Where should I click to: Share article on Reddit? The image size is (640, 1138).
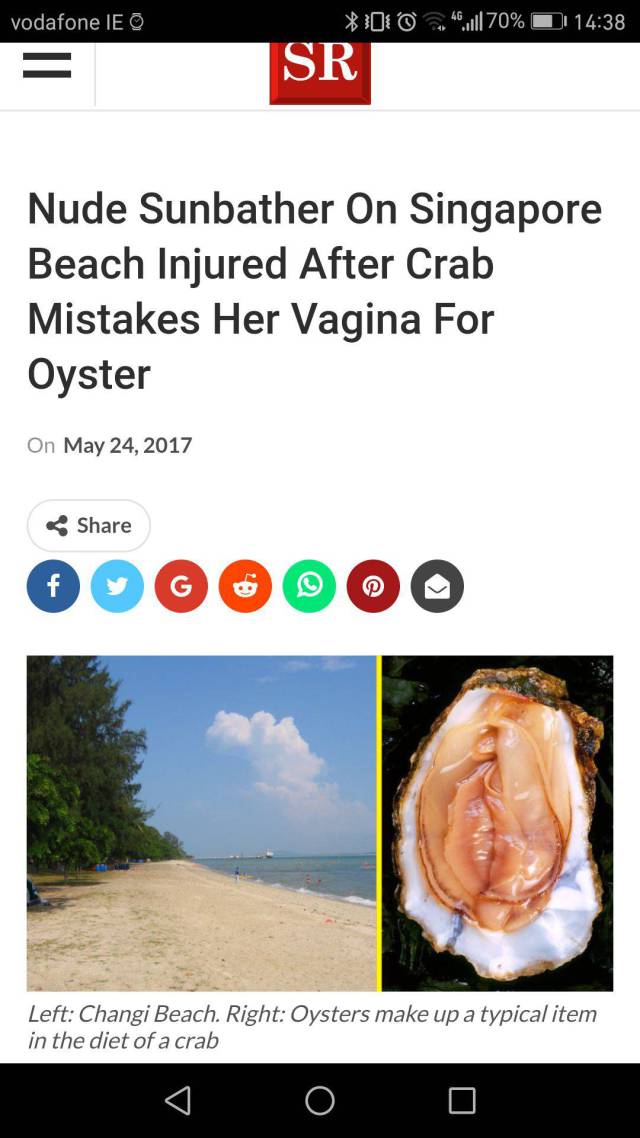pyautogui.click(x=245, y=586)
